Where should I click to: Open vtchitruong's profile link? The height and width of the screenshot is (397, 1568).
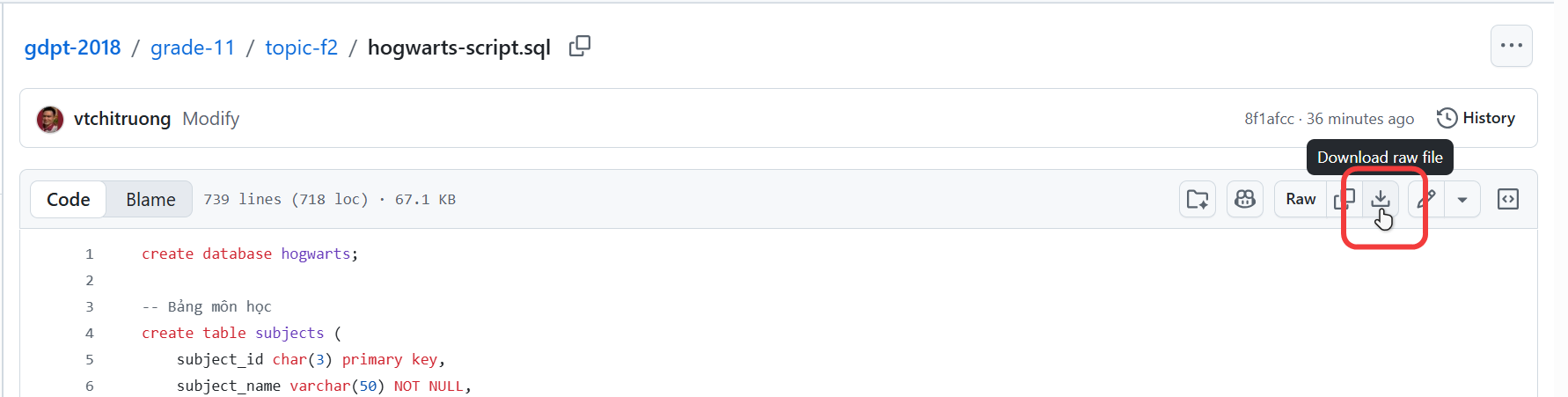pos(122,119)
